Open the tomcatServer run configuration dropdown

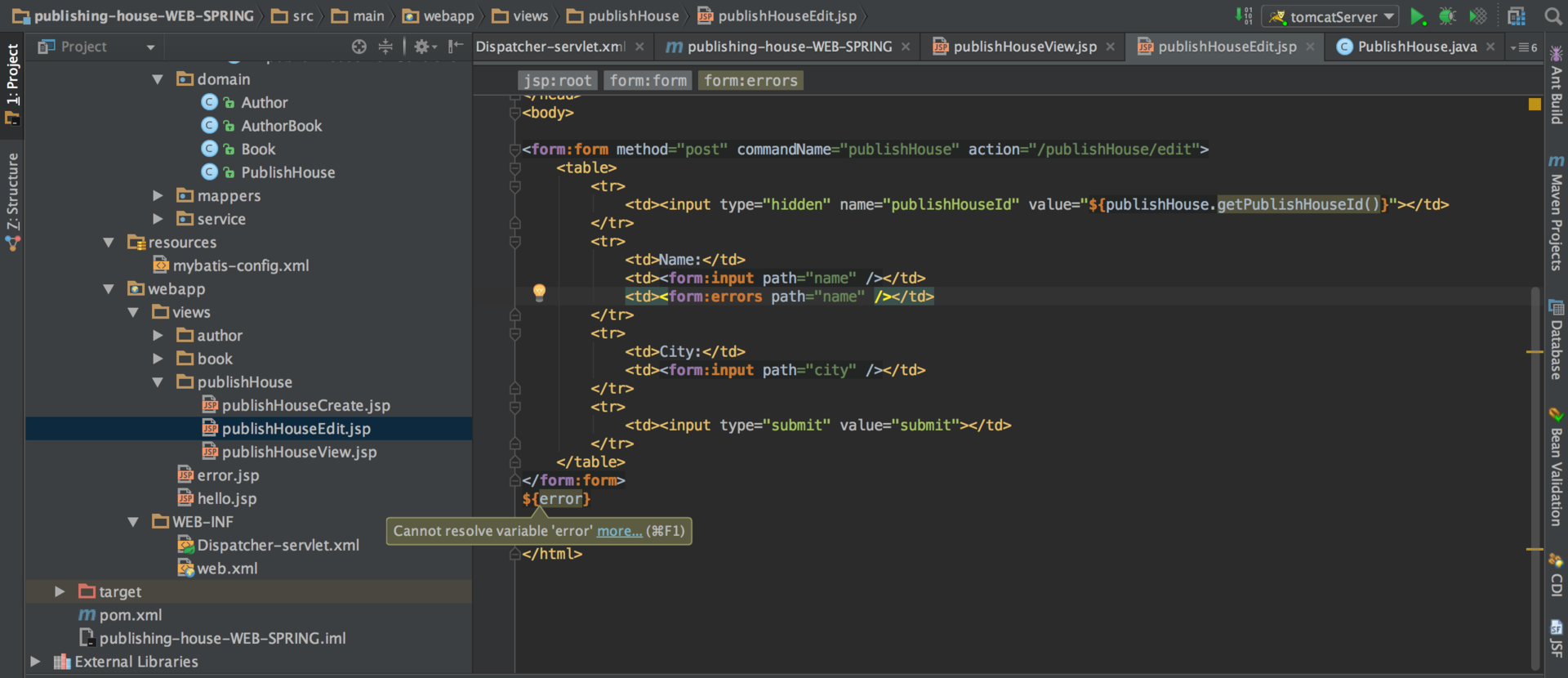pyautogui.click(x=1330, y=16)
